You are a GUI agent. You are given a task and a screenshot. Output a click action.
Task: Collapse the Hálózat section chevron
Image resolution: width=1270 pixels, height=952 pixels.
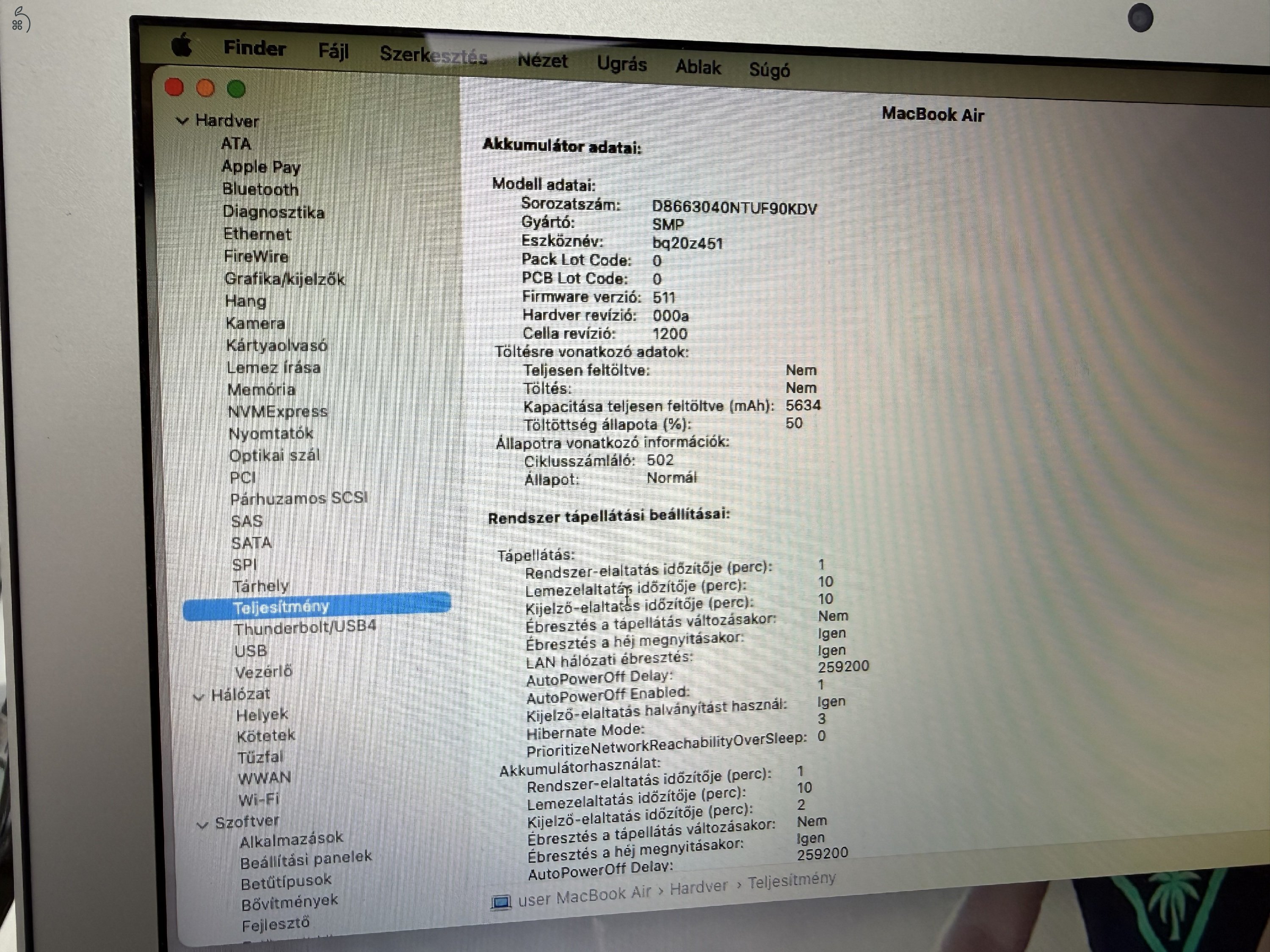tap(198, 696)
